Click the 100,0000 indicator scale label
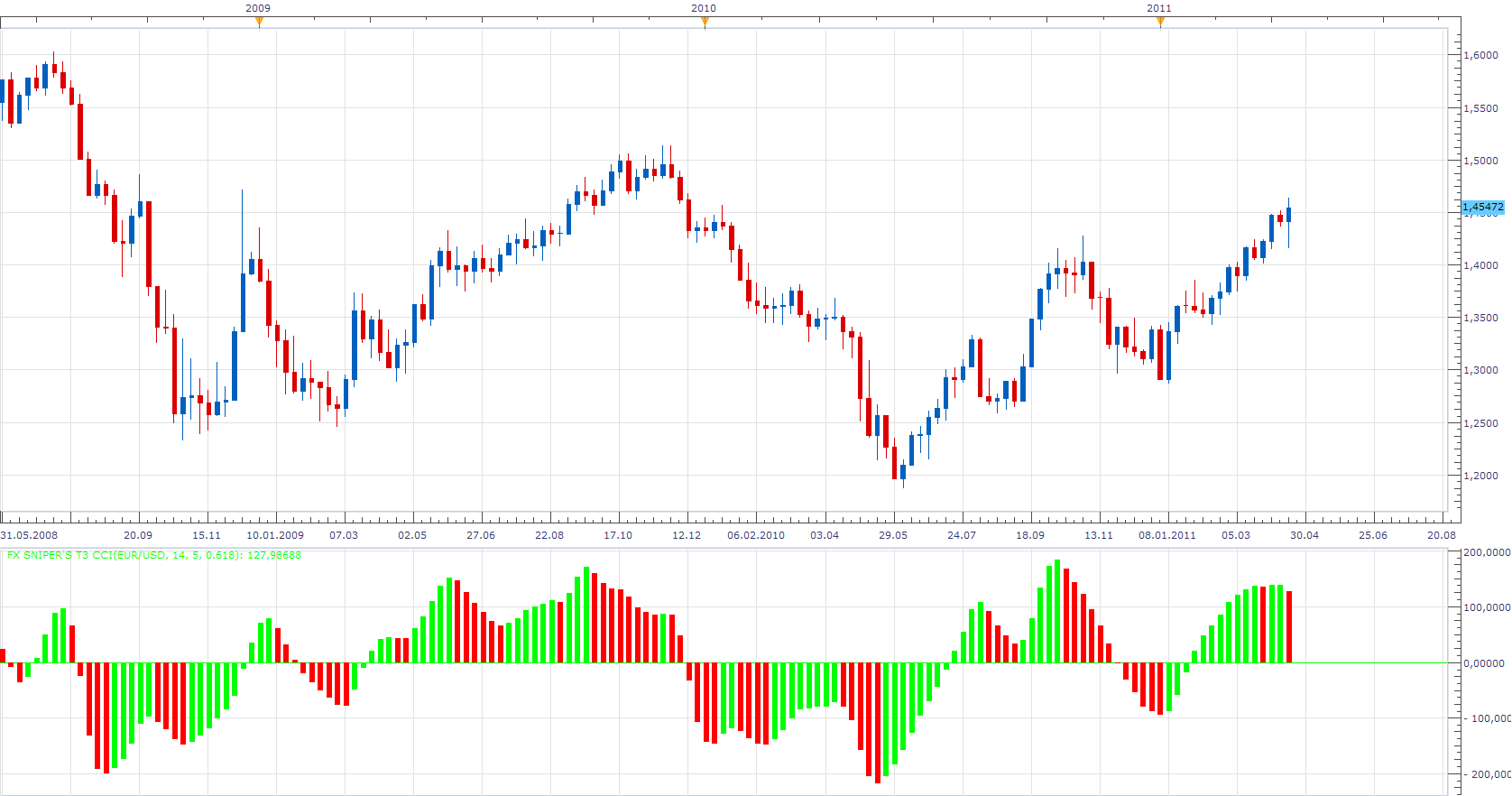The width and height of the screenshot is (1512, 796). [x=1487, y=607]
